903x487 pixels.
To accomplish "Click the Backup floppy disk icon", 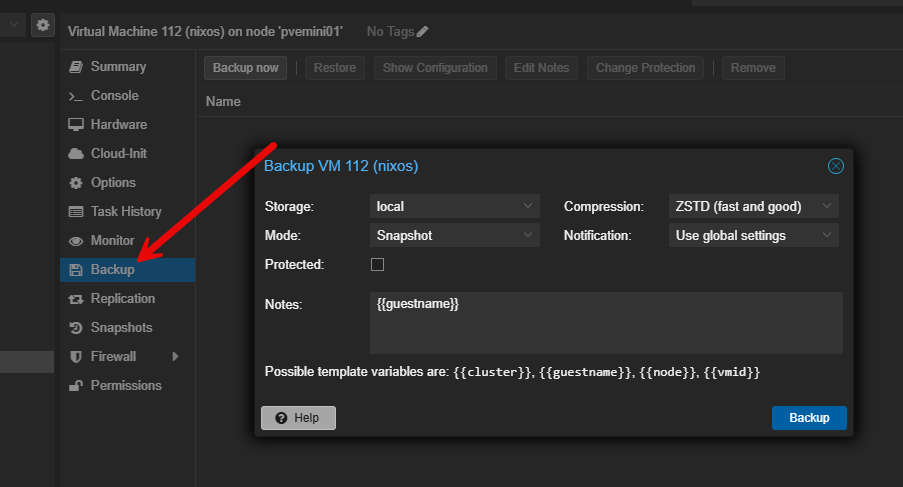I will tap(76, 270).
